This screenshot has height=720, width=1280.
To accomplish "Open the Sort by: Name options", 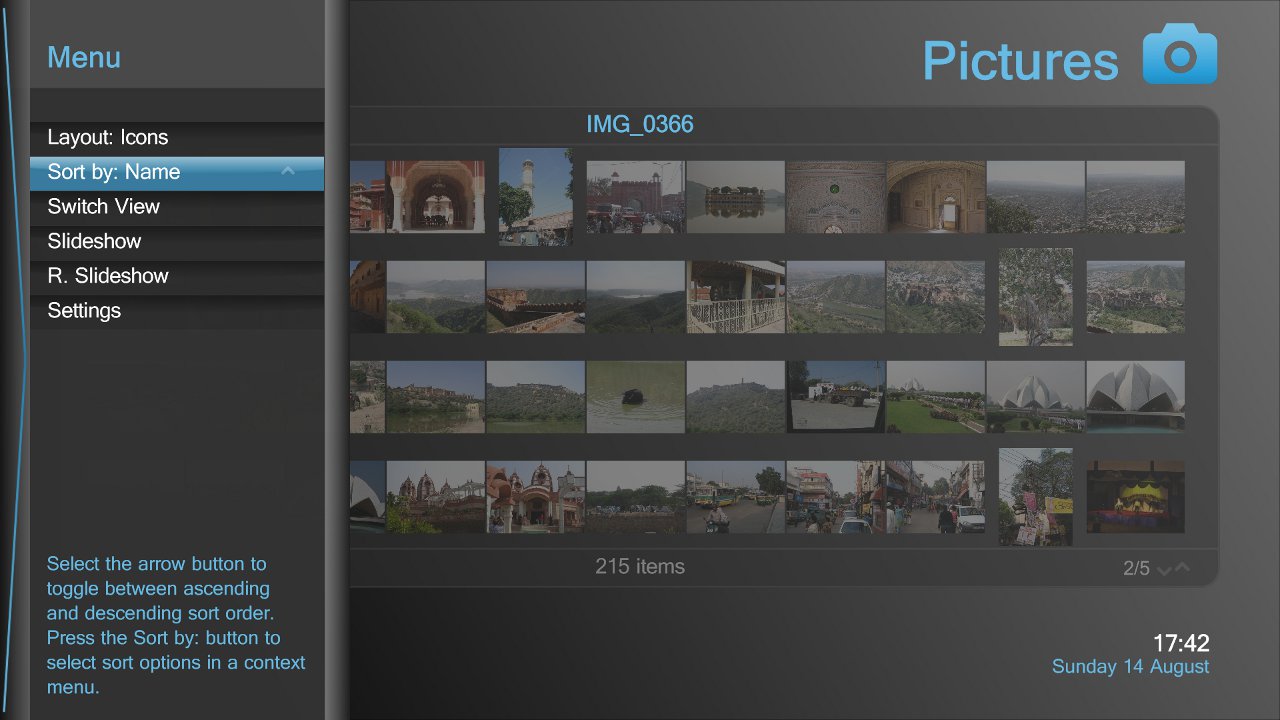I will (x=150, y=172).
